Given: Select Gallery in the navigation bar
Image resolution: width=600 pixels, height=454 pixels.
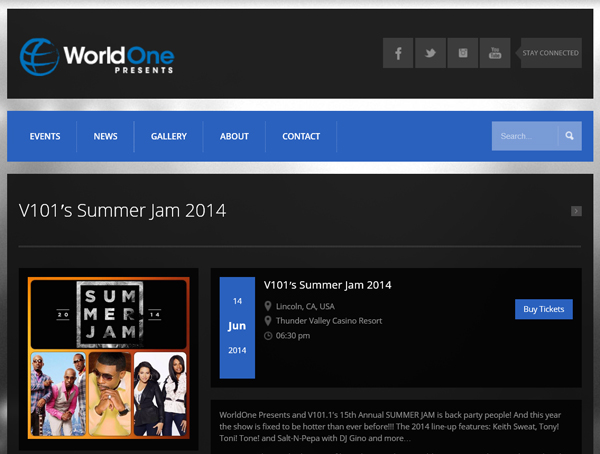Looking at the screenshot, I should (169, 137).
